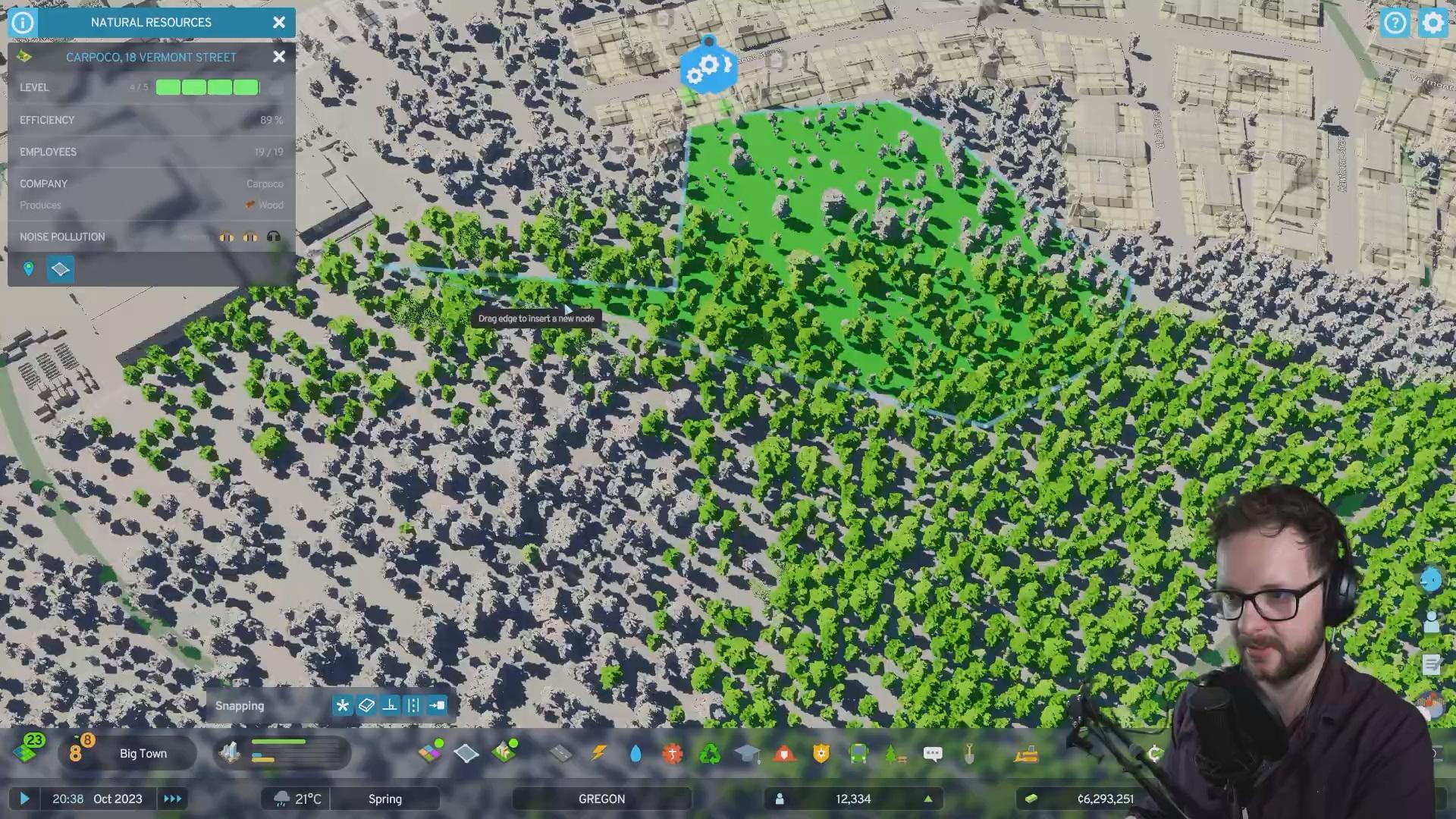Open the map tiles button showing 23
This screenshot has height=819, width=1456.
point(29,749)
